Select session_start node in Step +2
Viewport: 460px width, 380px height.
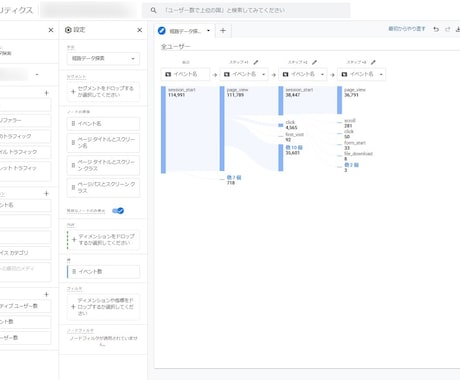click(281, 101)
